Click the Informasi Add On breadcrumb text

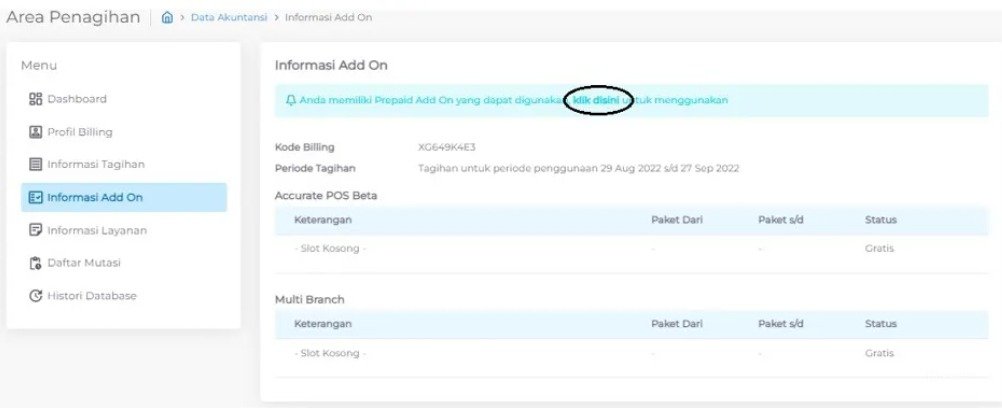pos(328,18)
